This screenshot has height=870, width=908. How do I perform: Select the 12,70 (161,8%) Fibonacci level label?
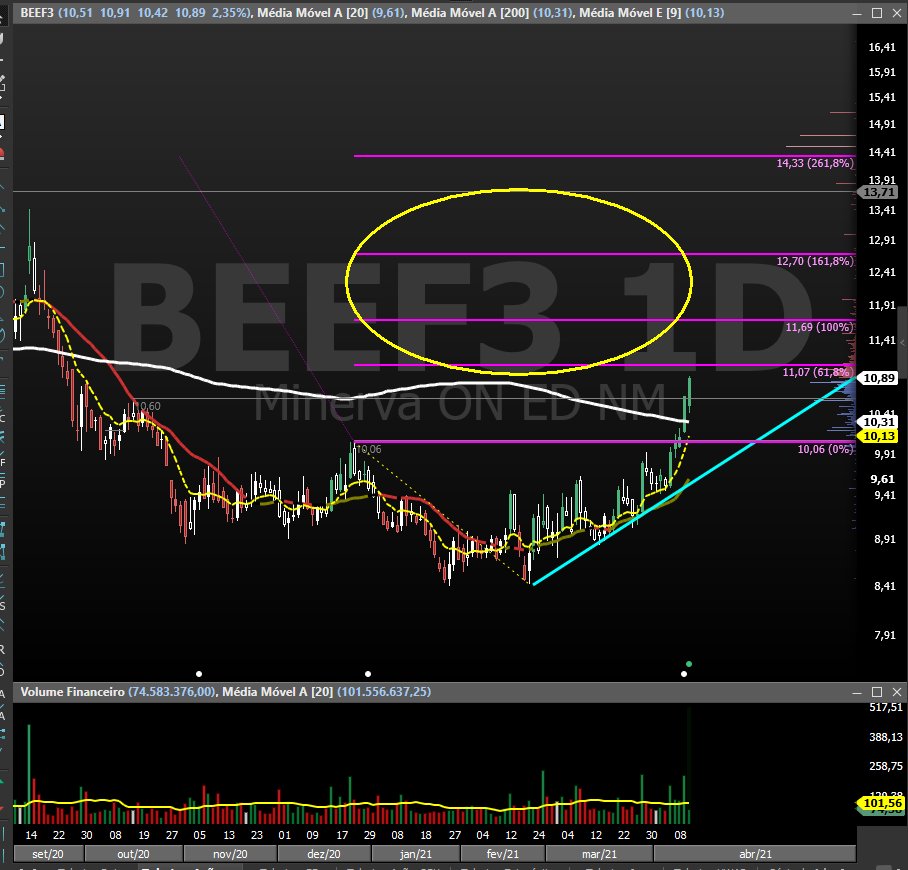[815, 261]
